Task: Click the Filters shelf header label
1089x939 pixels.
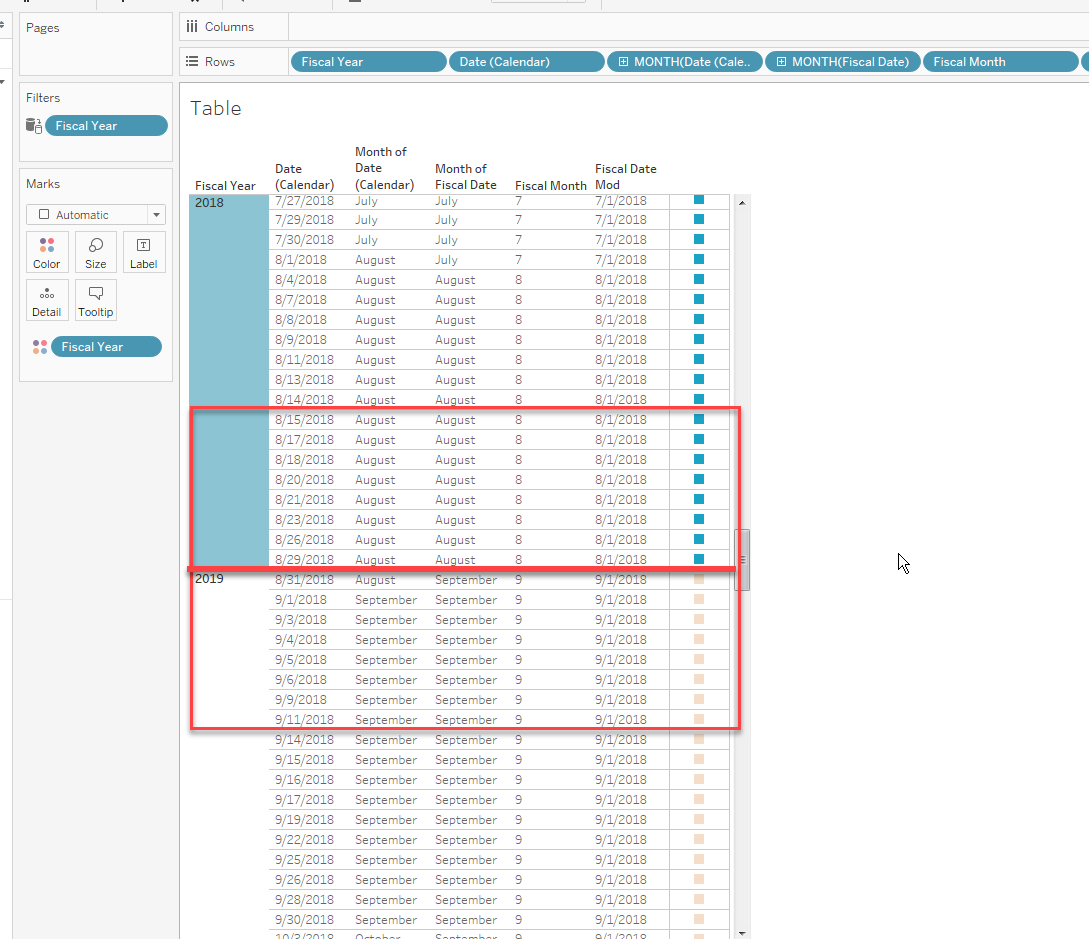Action: (x=42, y=97)
